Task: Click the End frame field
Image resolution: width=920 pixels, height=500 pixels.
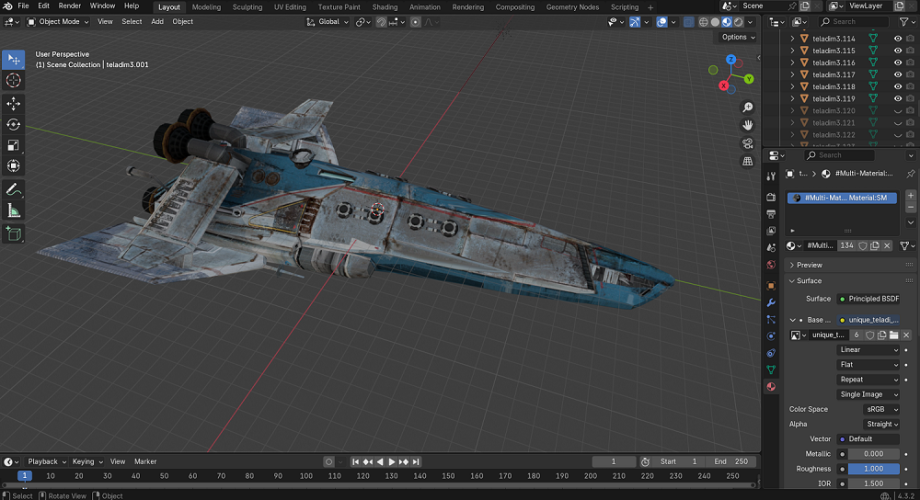Action: point(732,462)
